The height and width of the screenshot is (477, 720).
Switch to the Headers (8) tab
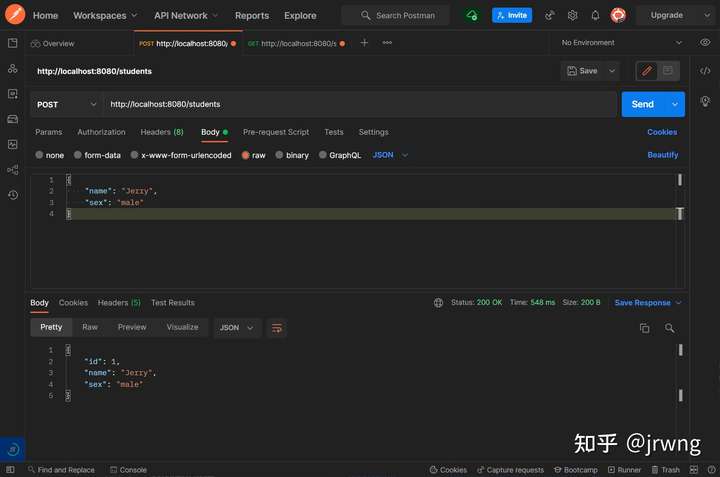162,132
